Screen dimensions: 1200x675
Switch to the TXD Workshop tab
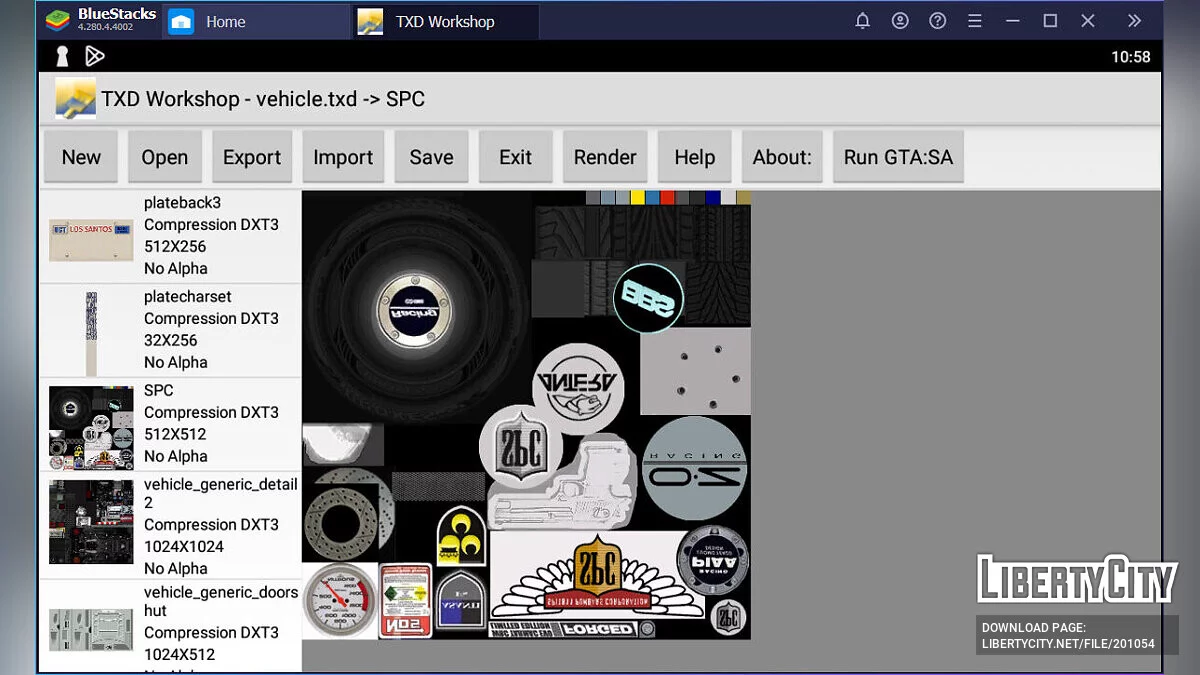coord(444,21)
